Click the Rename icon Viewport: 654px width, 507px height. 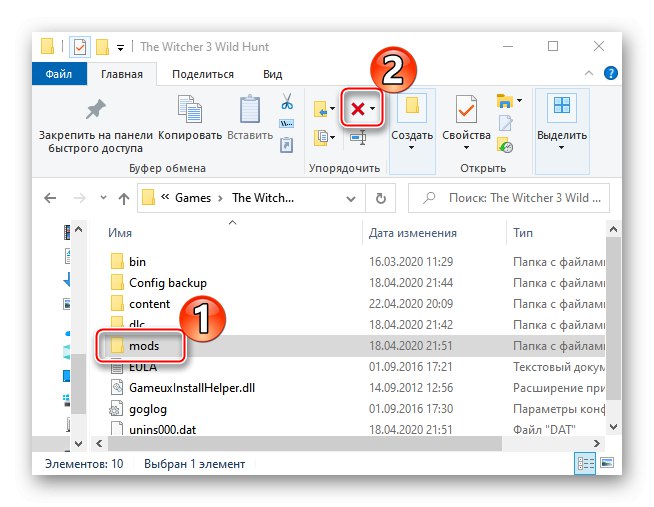tap(358, 137)
